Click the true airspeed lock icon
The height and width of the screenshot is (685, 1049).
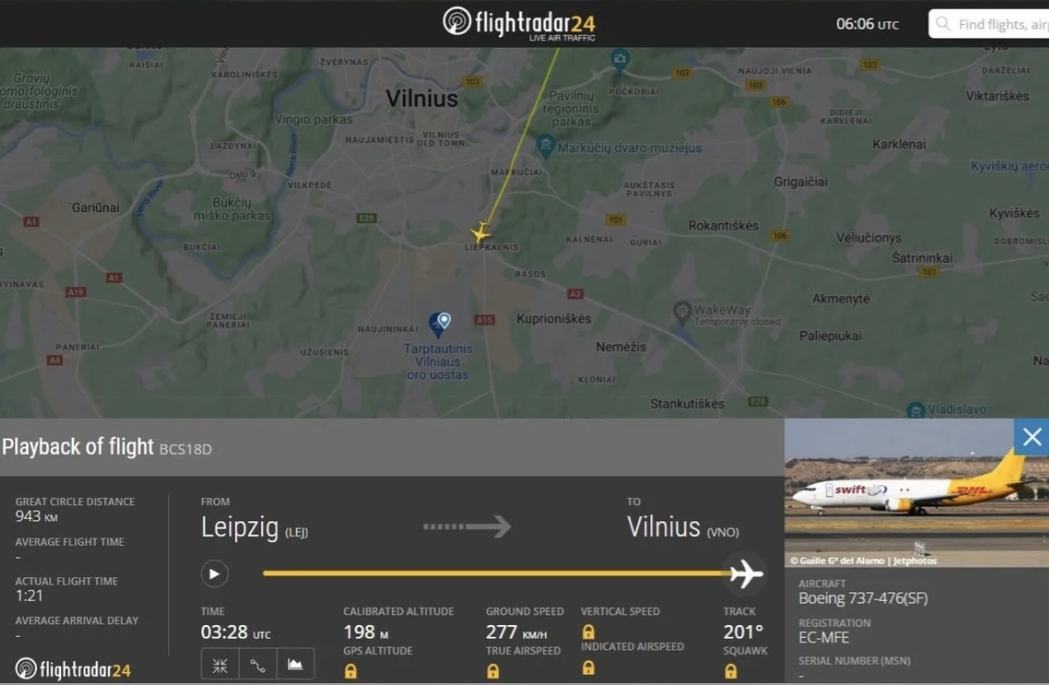(493, 671)
